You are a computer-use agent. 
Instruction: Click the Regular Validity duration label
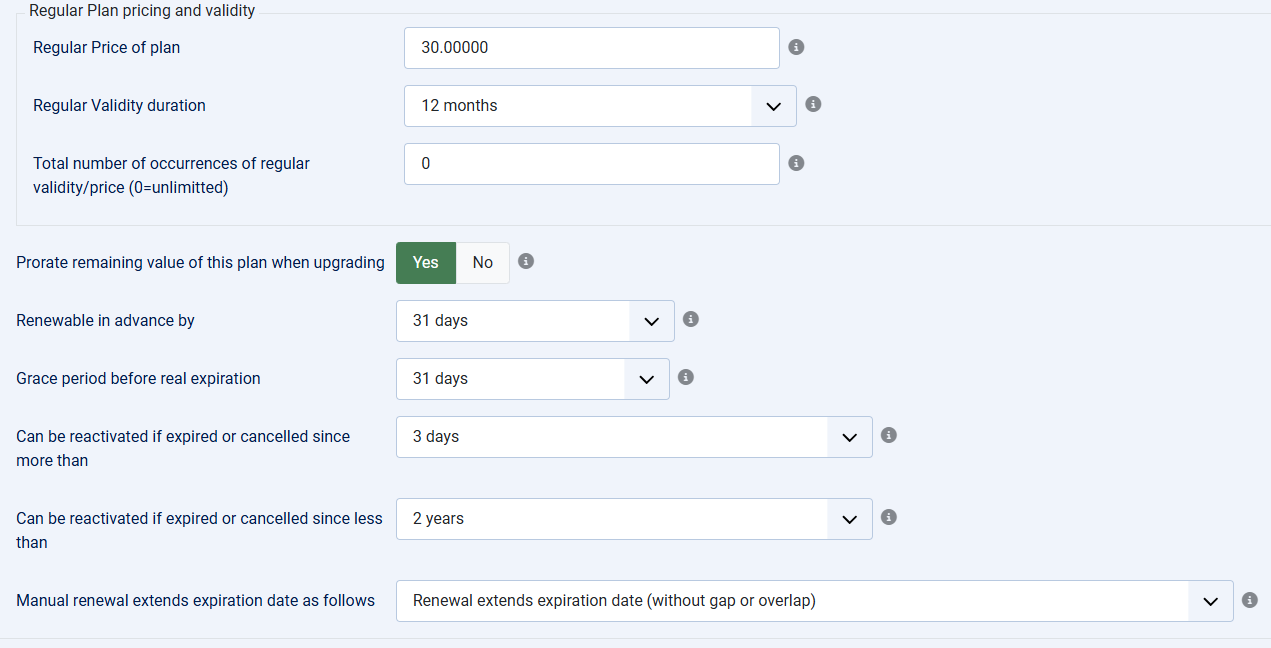coord(119,105)
